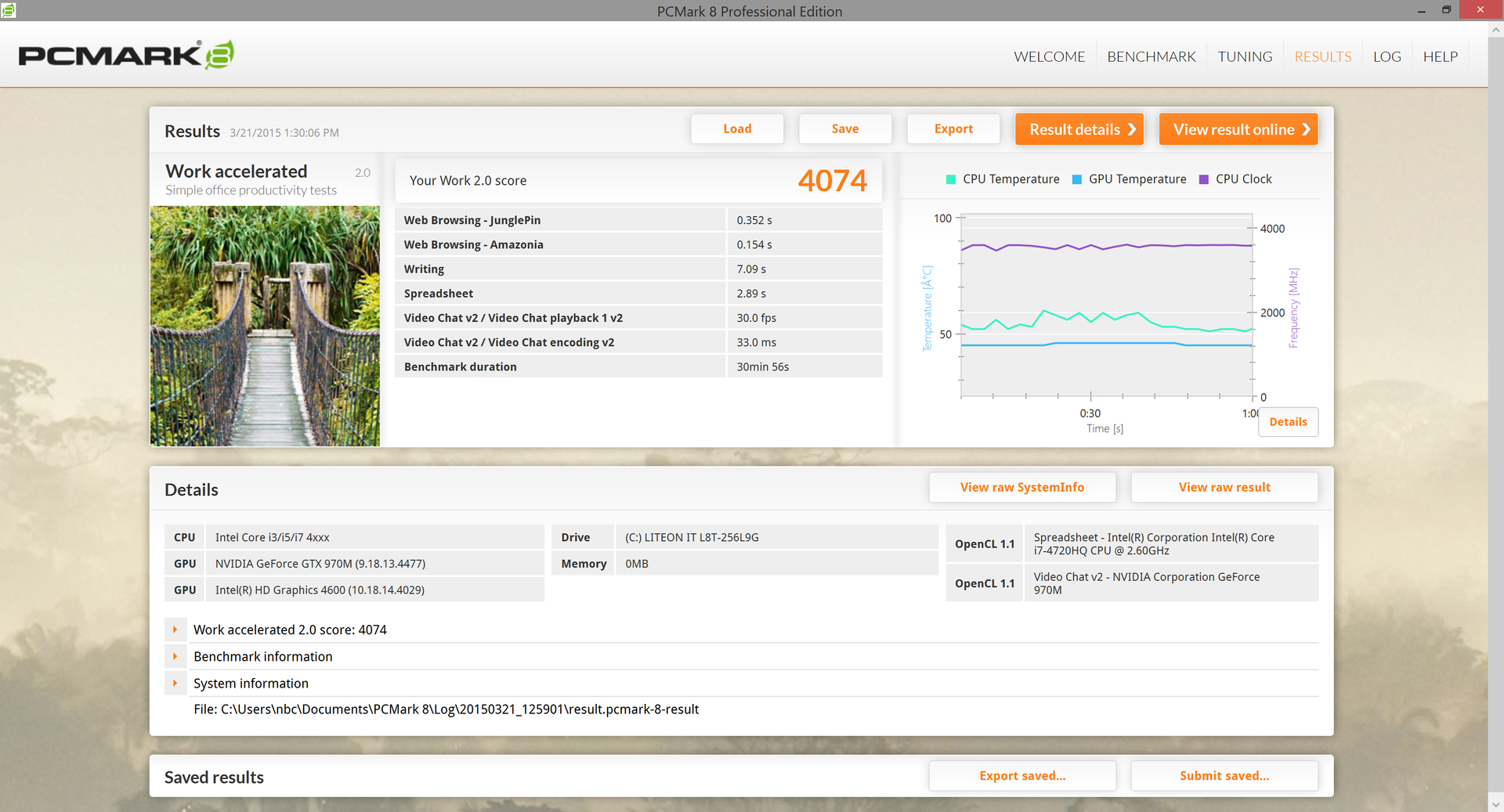Open the WELCOME tab
This screenshot has height=812, width=1504.
[1049, 56]
